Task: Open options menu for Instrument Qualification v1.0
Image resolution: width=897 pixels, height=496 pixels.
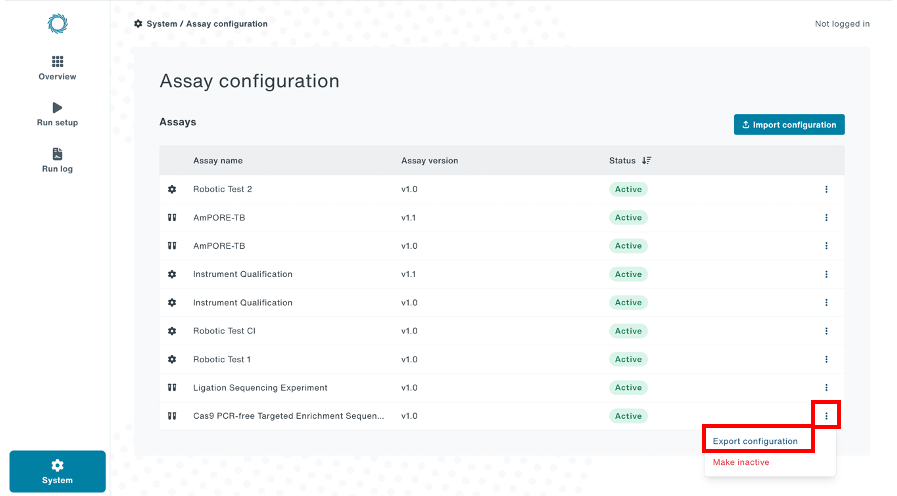Action: click(826, 303)
